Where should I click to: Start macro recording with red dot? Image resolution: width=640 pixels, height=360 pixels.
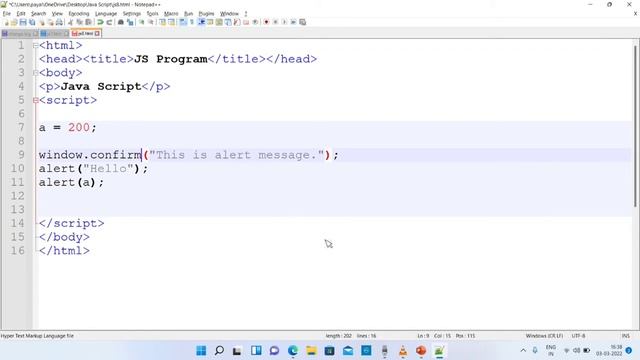click(266, 22)
